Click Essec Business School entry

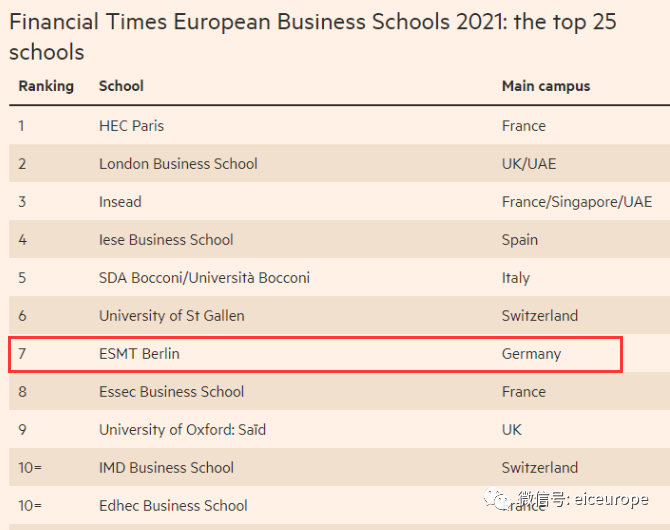click(171, 392)
